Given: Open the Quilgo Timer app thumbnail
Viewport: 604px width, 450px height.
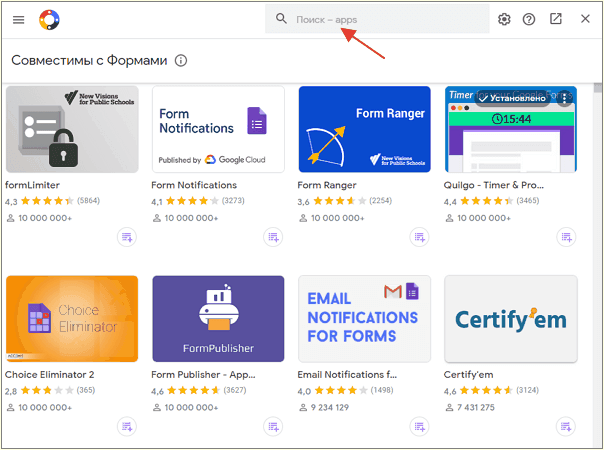Looking at the screenshot, I should pos(511,129).
